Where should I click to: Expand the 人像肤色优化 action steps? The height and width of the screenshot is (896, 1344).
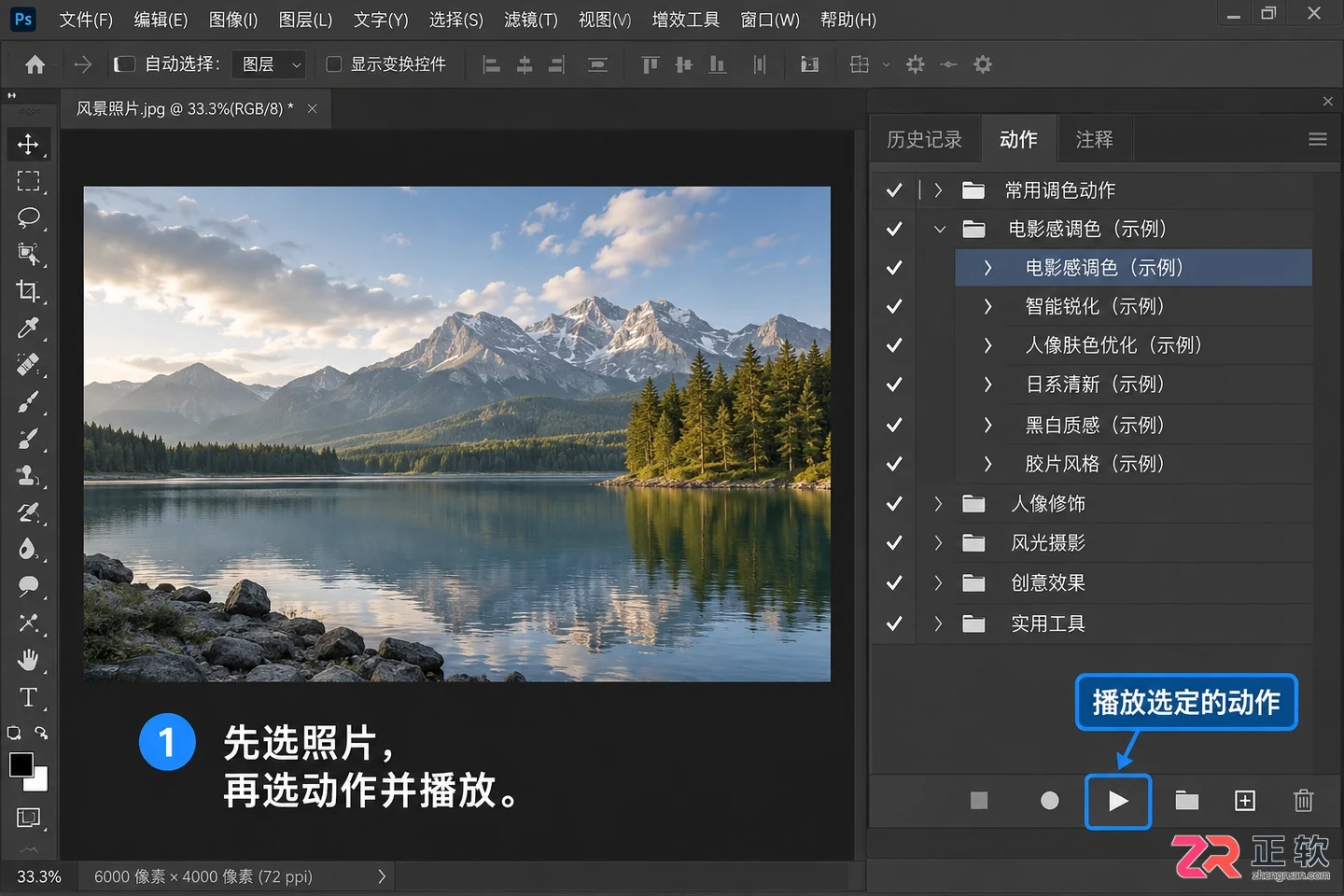[987, 345]
